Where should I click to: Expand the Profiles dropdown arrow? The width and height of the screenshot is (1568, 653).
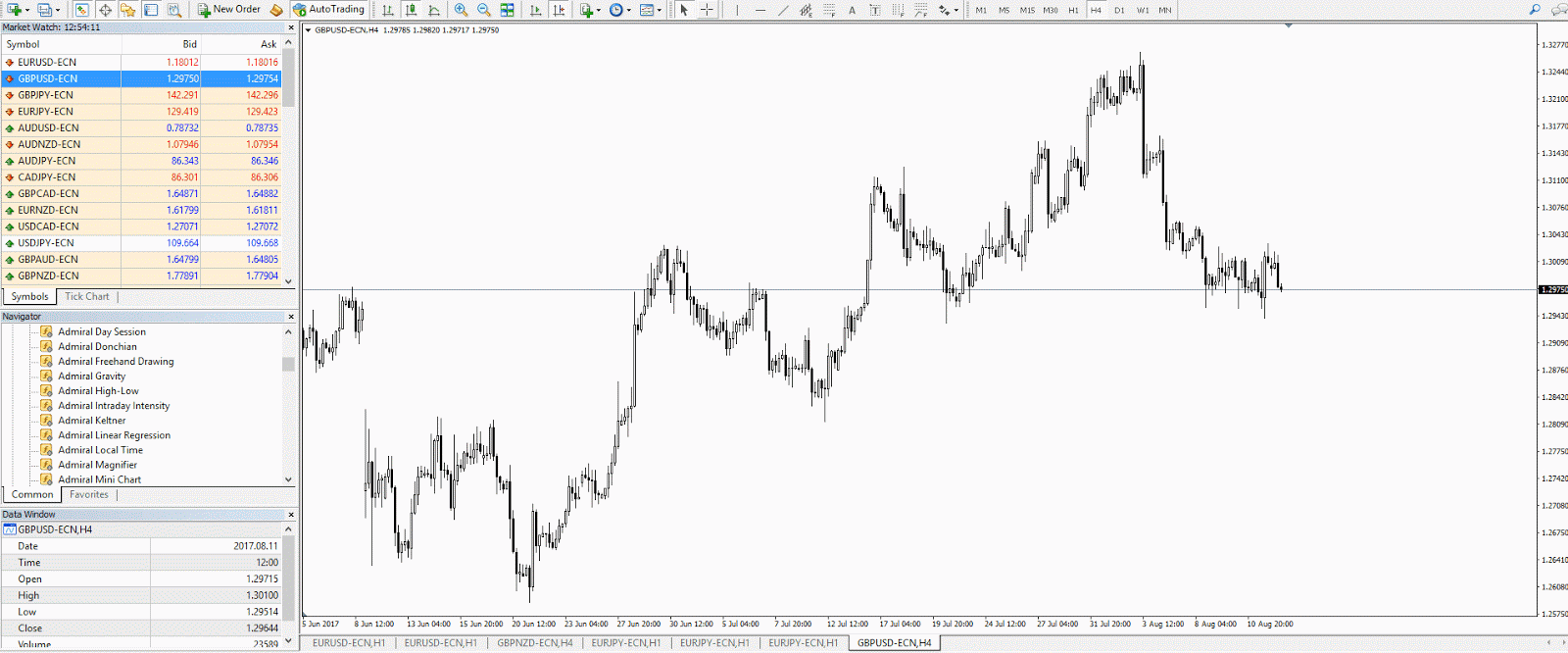[x=58, y=10]
